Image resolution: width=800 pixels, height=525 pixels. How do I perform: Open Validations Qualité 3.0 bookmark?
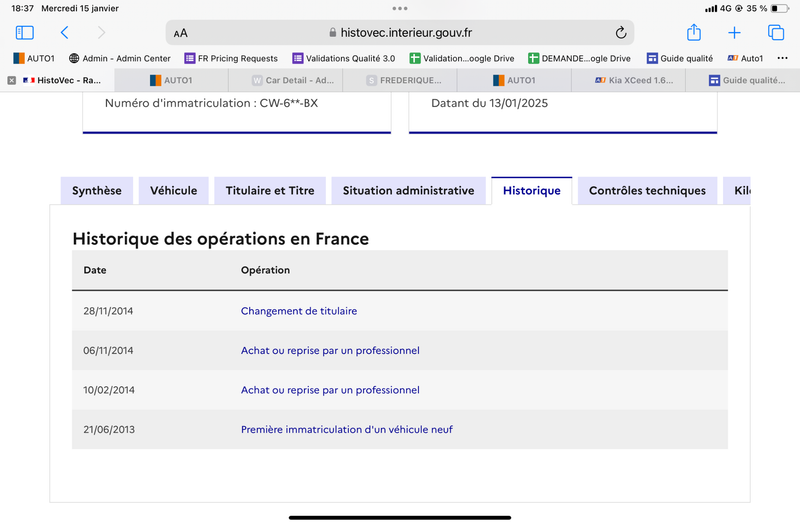(x=344, y=58)
